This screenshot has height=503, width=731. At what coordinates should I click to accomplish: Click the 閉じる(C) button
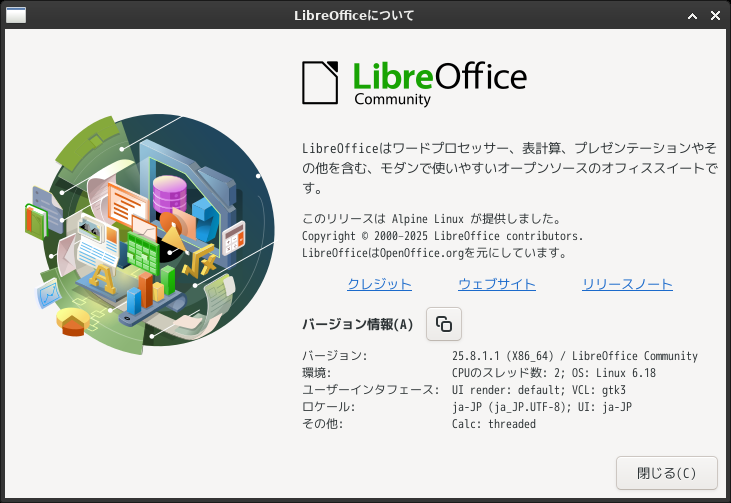point(667,473)
